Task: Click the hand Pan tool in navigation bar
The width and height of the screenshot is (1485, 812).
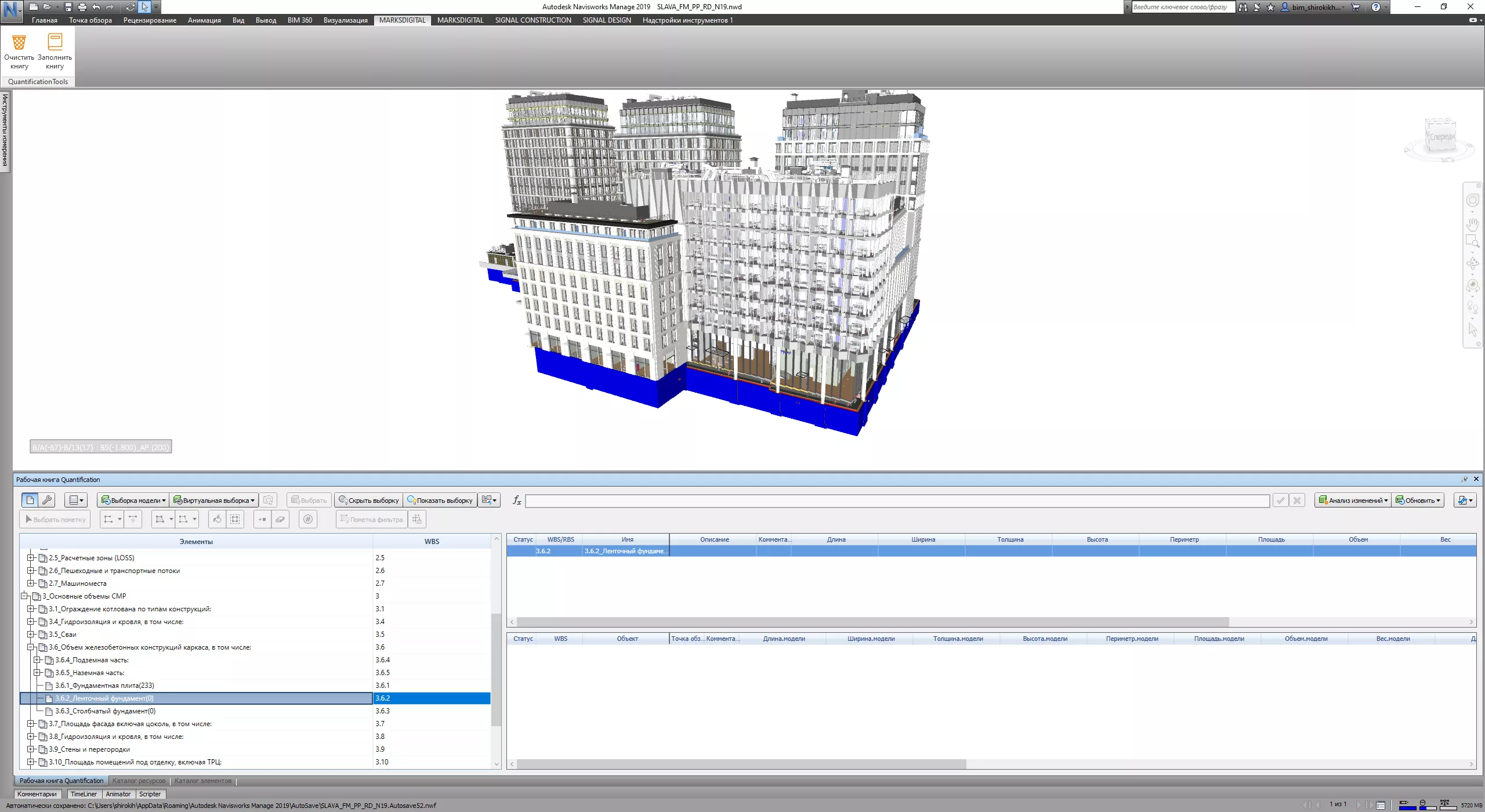Action: [1472, 224]
